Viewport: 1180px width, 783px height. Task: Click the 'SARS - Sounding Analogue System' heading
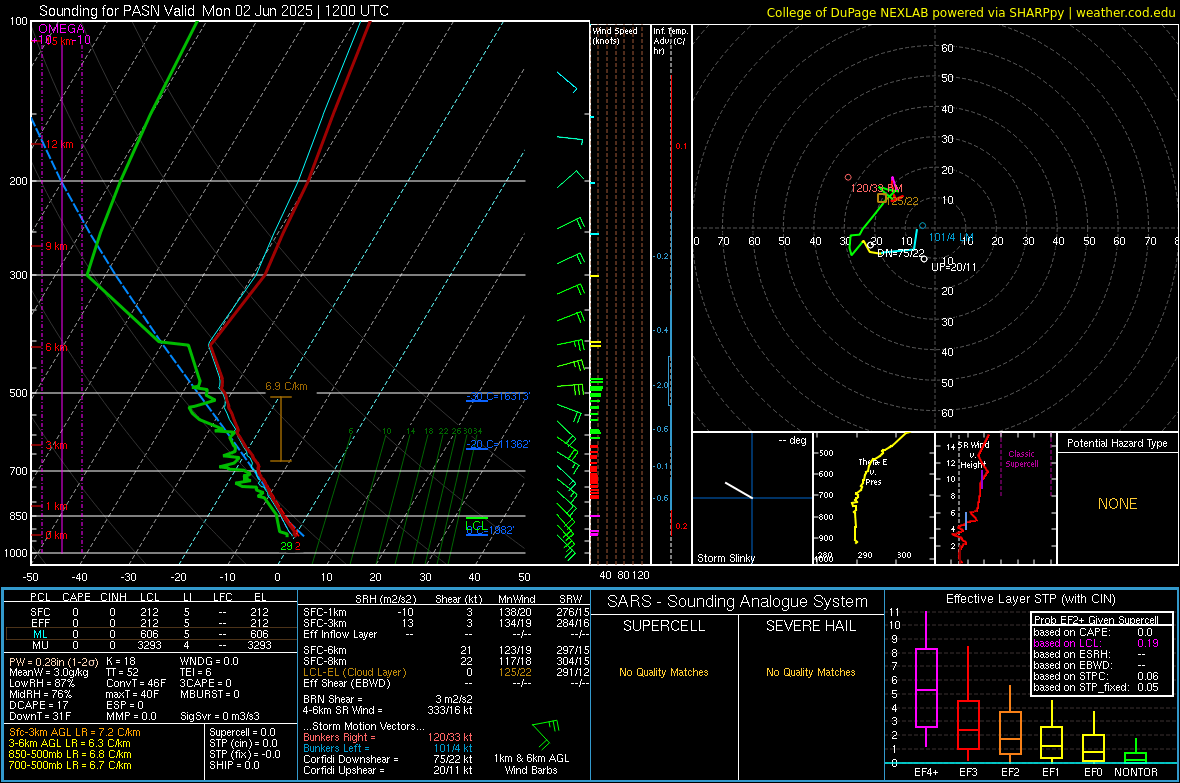(737, 602)
